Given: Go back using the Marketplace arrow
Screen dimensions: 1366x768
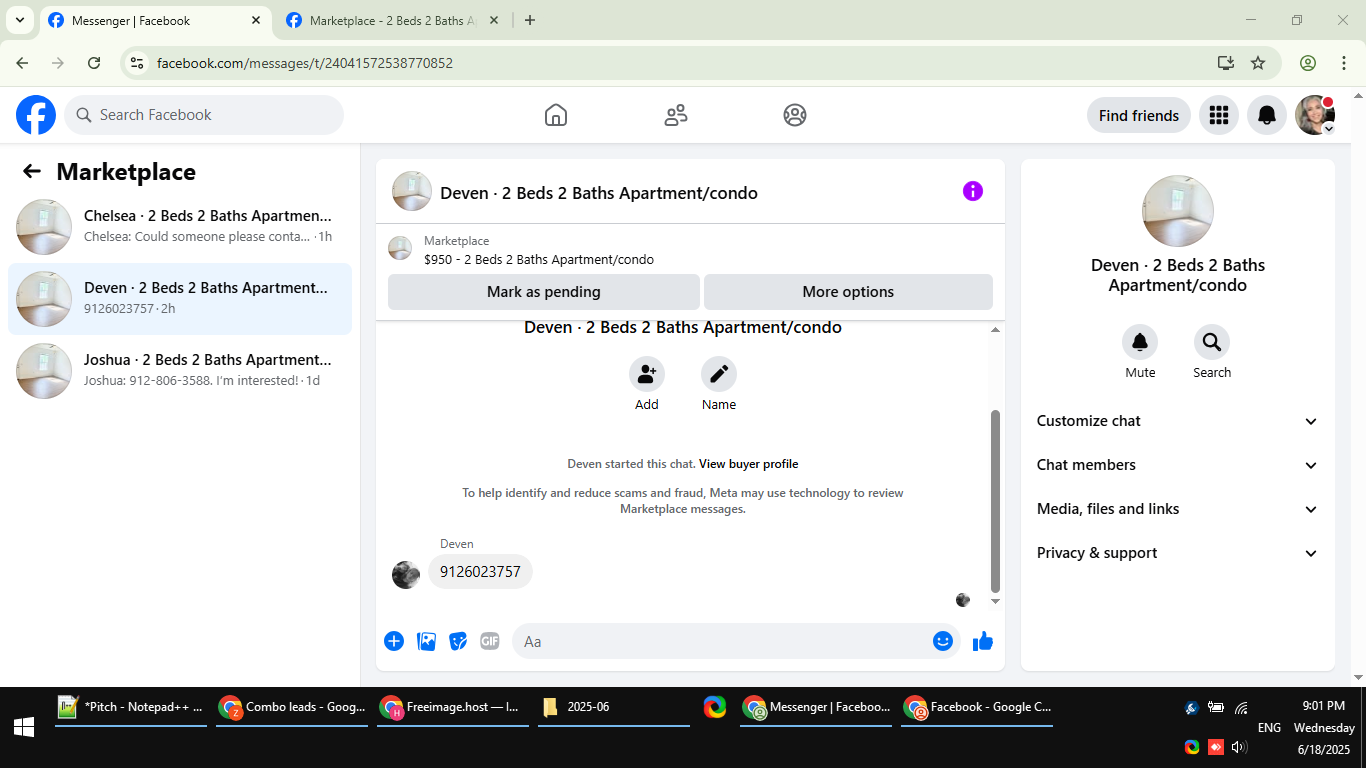Looking at the screenshot, I should click(32, 171).
